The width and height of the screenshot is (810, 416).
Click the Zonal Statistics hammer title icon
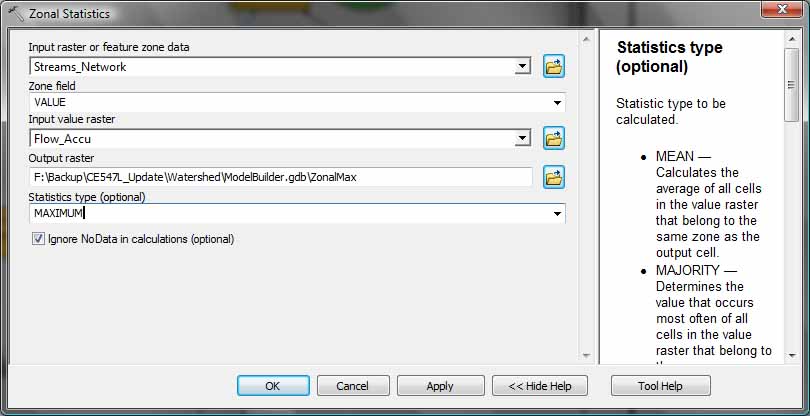coord(16,12)
